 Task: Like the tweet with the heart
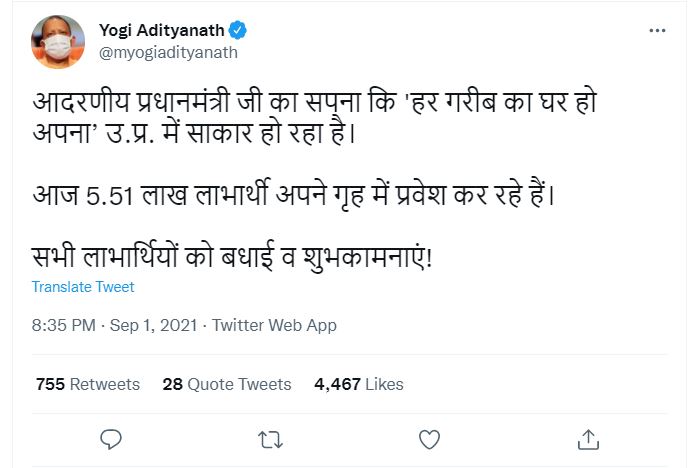pos(429,438)
